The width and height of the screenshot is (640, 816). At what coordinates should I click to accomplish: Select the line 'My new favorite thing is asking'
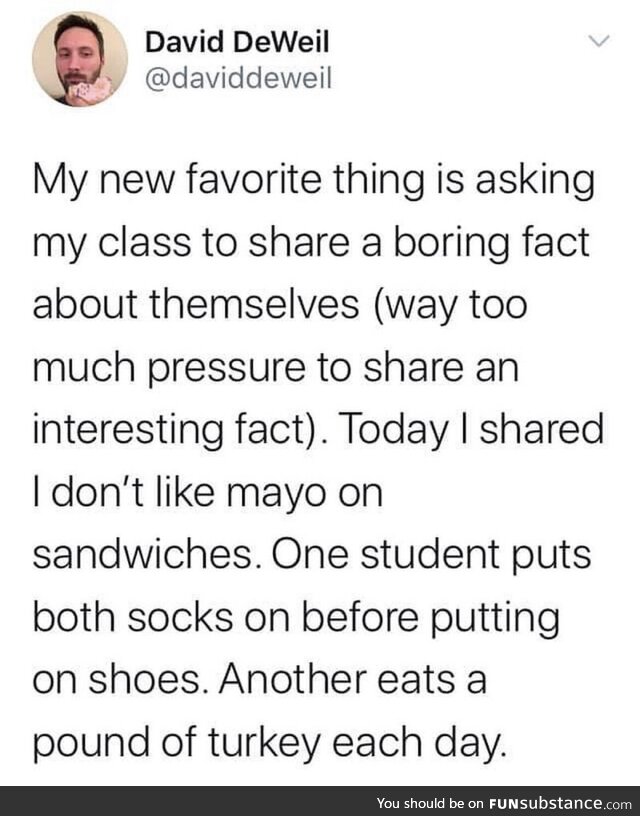tap(313, 183)
